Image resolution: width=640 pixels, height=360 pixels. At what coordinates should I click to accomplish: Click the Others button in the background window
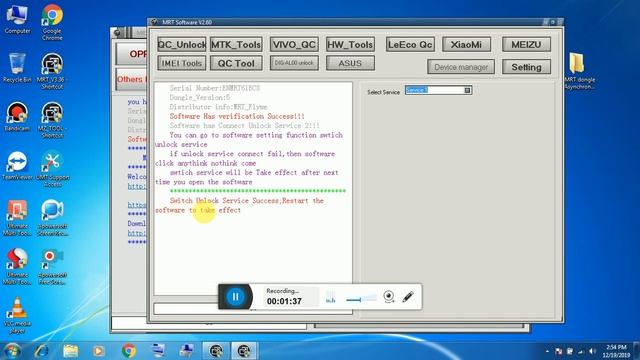click(131, 79)
